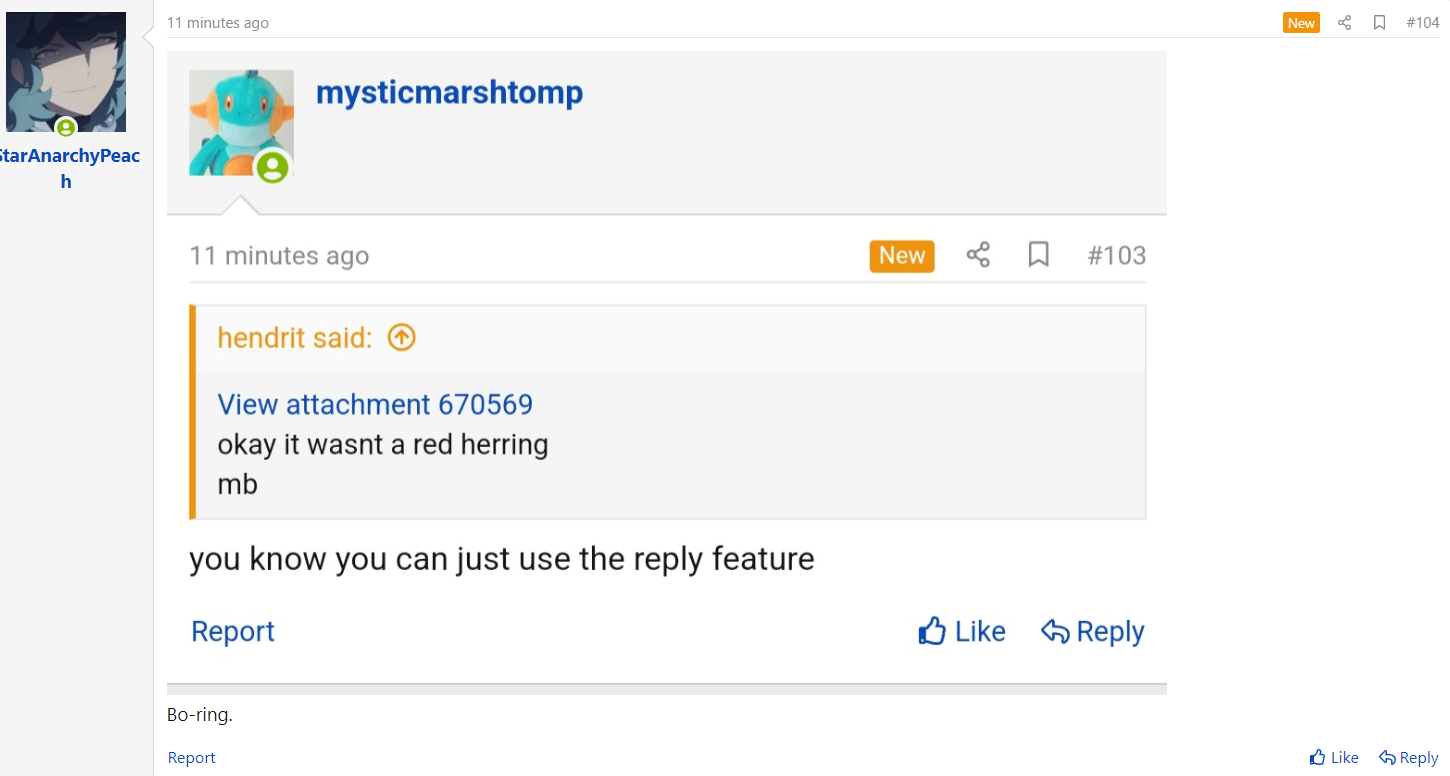Reply to the Bo-ring post at bottom
Image resolution: width=1450 pixels, height=776 pixels.
pos(1408,758)
